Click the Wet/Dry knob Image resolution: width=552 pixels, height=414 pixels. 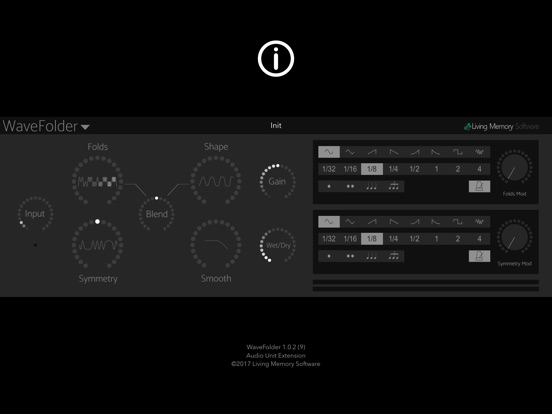coord(278,245)
